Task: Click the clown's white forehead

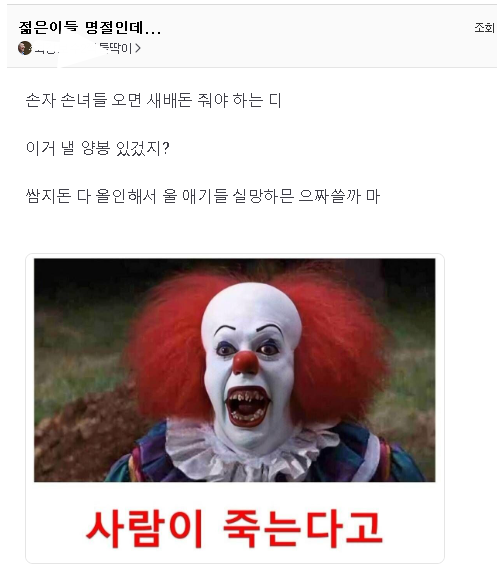Action: pyautogui.click(x=251, y=306)
